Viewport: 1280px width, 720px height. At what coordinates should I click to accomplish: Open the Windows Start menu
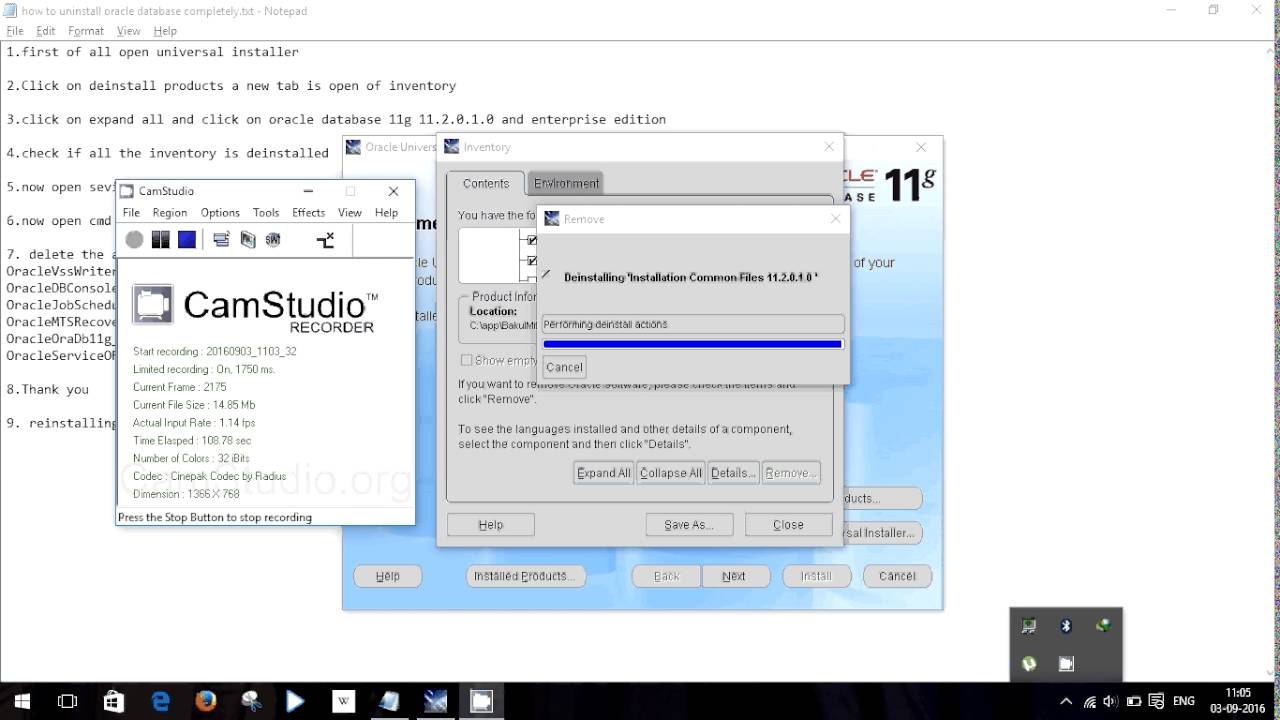pyautogui.click(x=21, y=701)
